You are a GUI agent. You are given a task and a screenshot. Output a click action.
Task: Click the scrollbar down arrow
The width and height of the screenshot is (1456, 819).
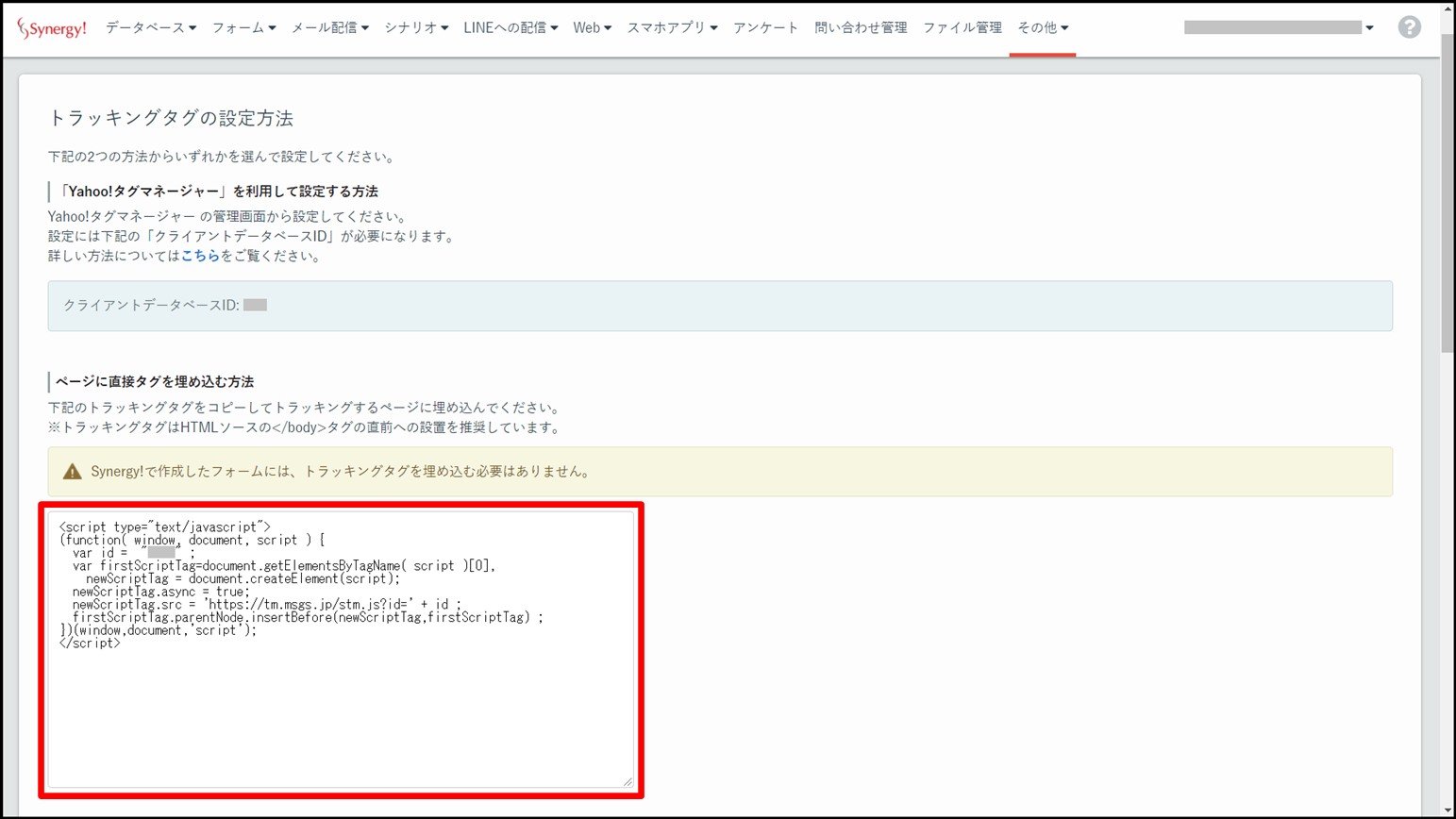click(x=1448, y=811)
